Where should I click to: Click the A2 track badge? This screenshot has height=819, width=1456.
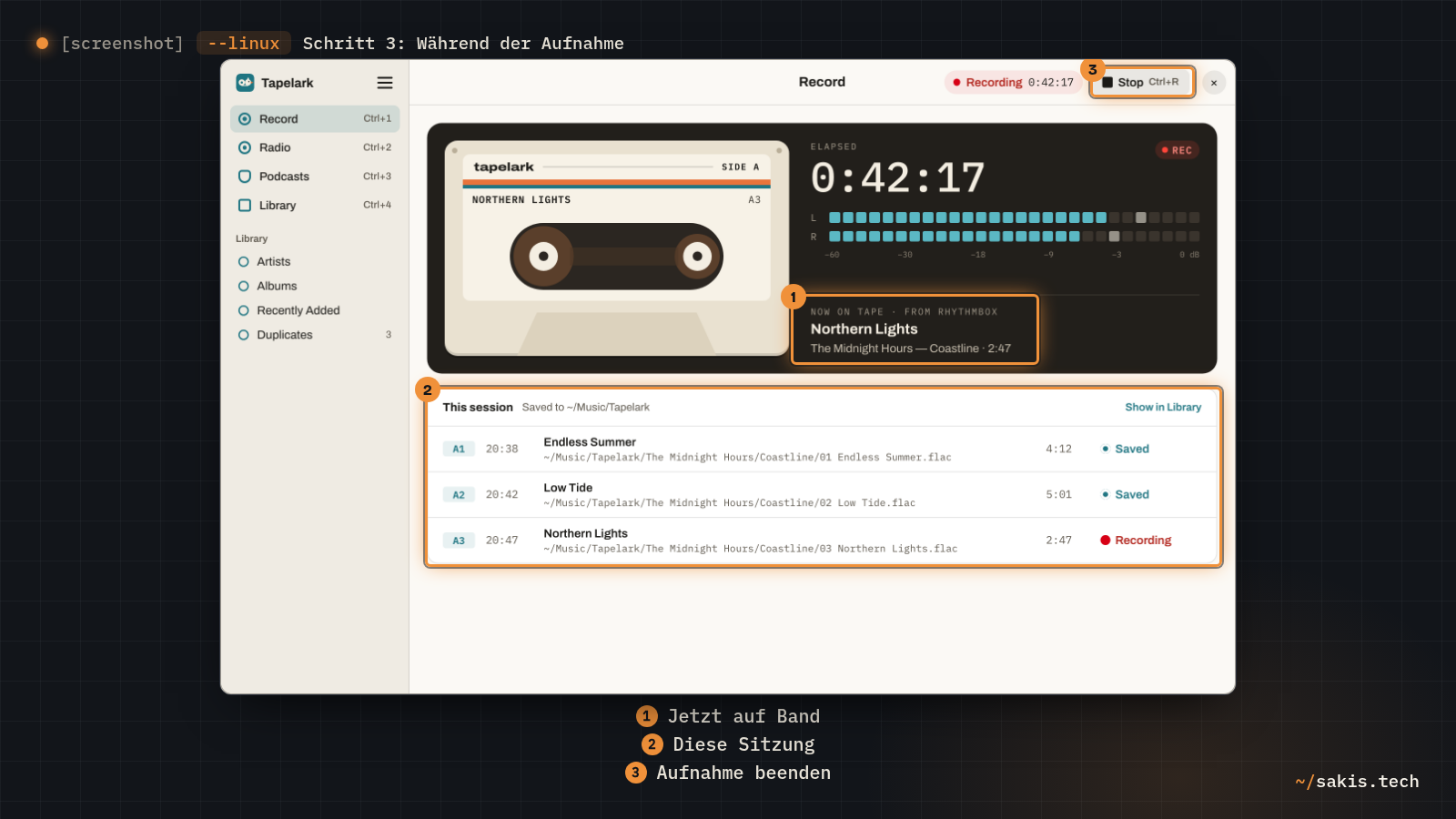(459, 495)
